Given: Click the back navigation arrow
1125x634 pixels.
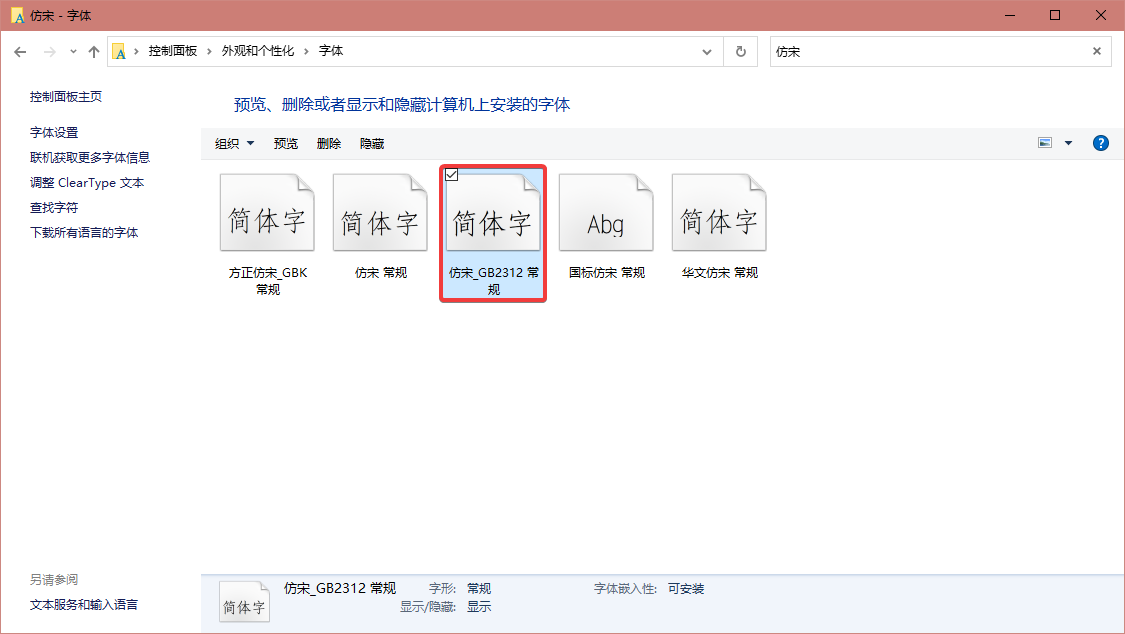Looking at the screenshot, I should click(20, 50).
